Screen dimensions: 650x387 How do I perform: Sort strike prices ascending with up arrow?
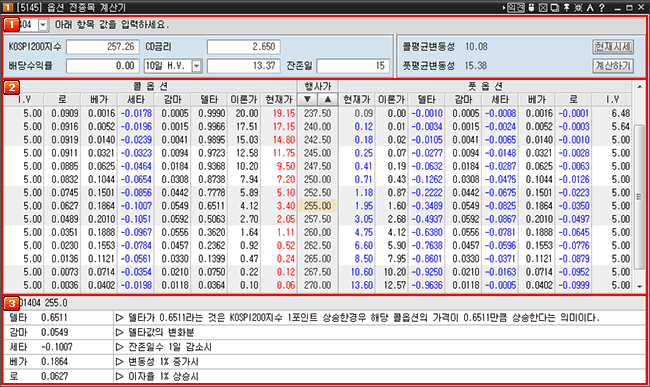coord(328,99)
